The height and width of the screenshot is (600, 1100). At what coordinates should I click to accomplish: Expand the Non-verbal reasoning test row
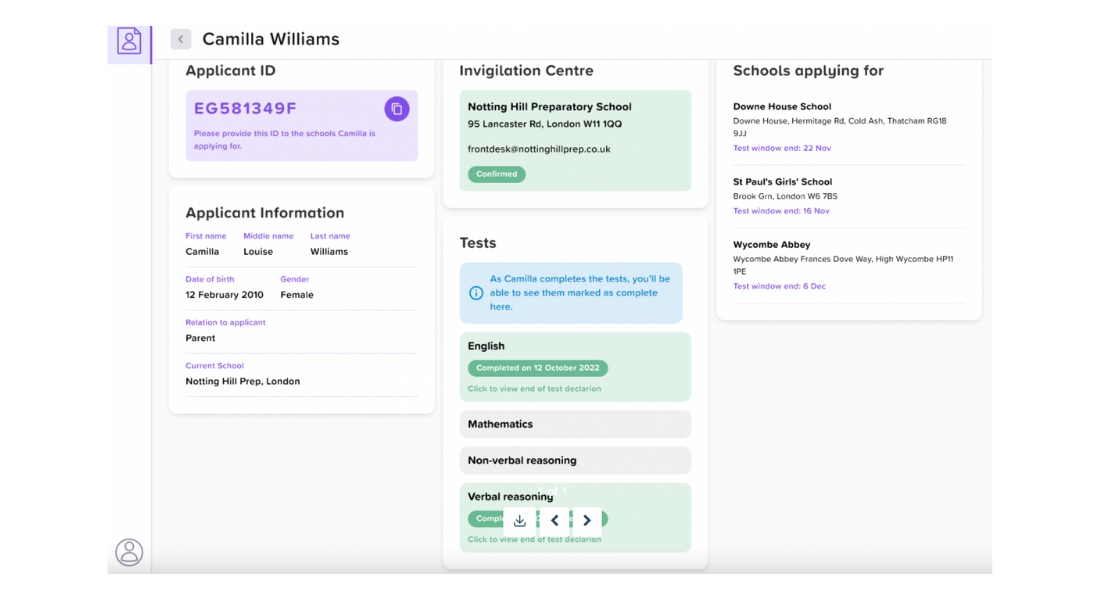575,460
